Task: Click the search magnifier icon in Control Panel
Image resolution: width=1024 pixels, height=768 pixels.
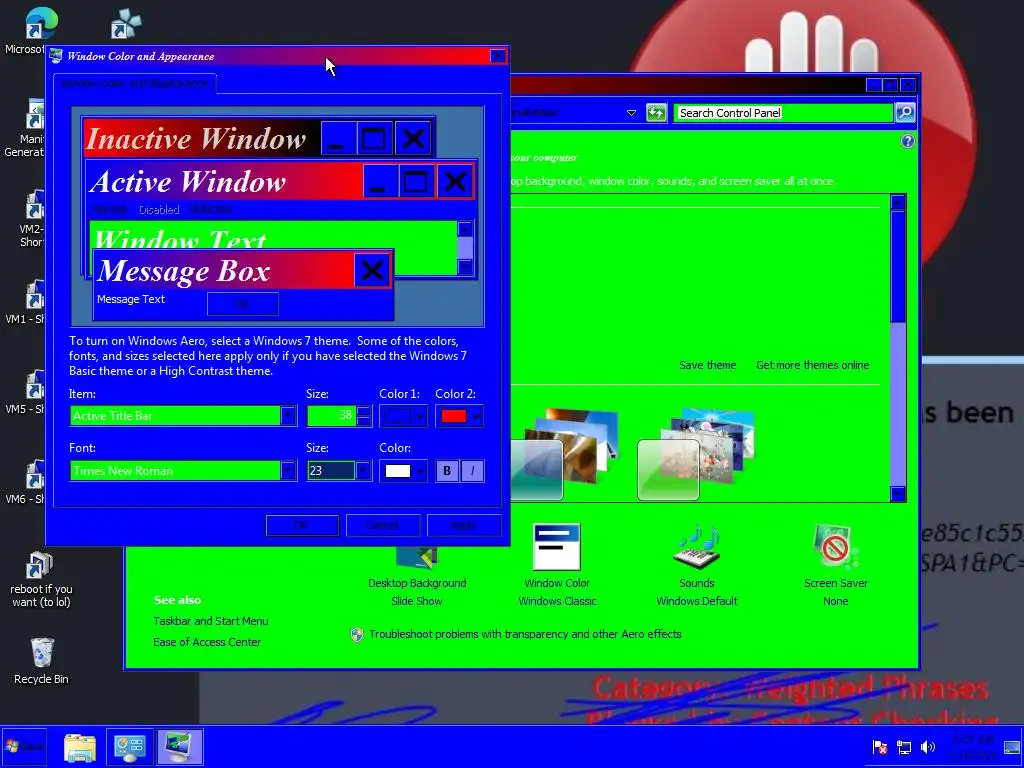Action: click(x=905, y=112)
